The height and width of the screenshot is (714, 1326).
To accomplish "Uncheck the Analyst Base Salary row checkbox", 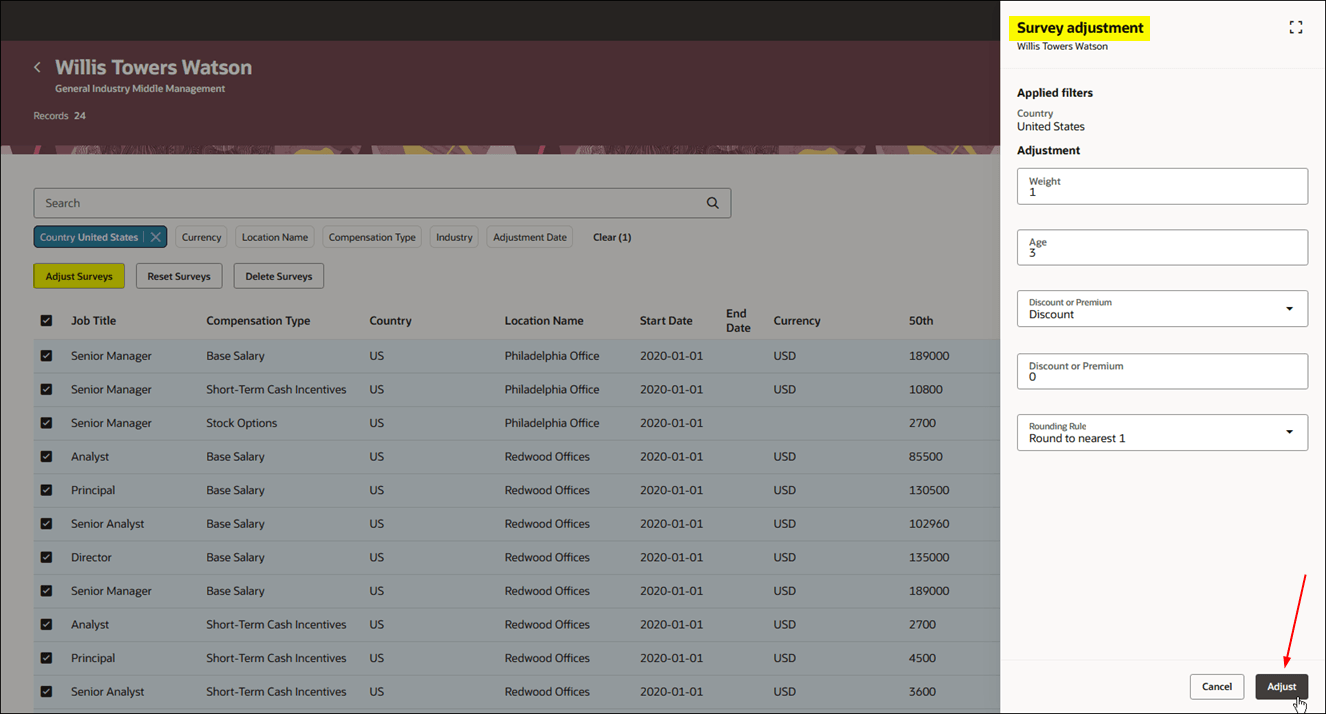I will (x=46, y=457).
